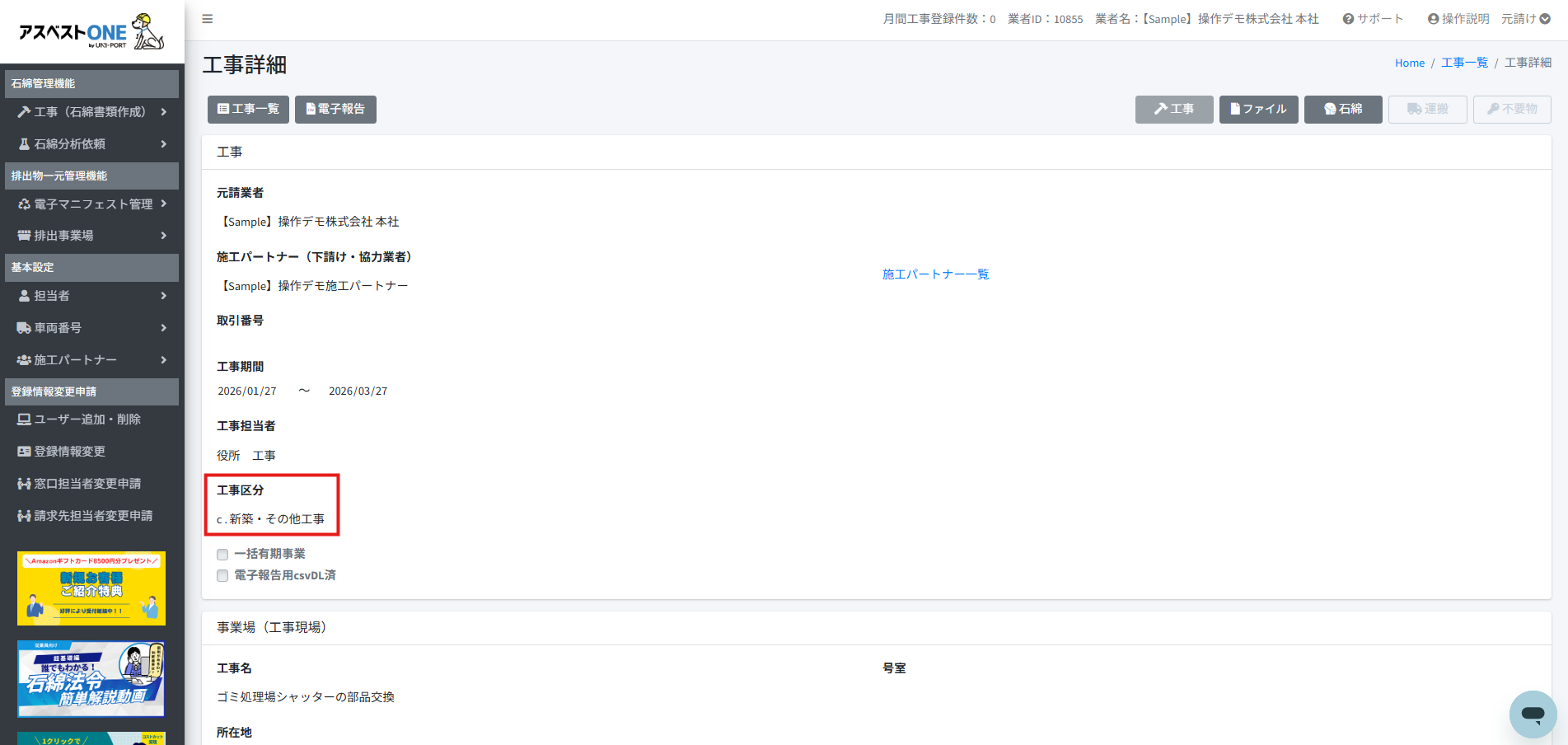
Task: Click the 電子報告 button
Action: point(335,109)
